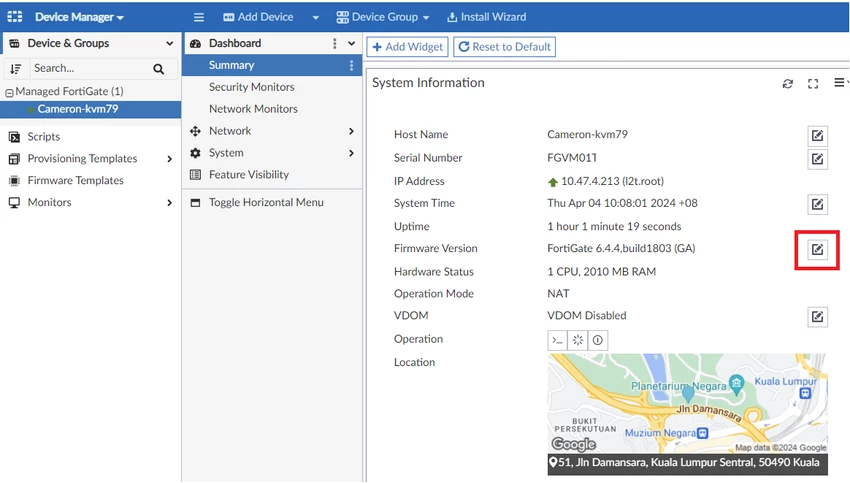Viewport: 850px width, 483px height.
Task: Open the Device Group dropdown menu
Action: [x=382, y=17]
